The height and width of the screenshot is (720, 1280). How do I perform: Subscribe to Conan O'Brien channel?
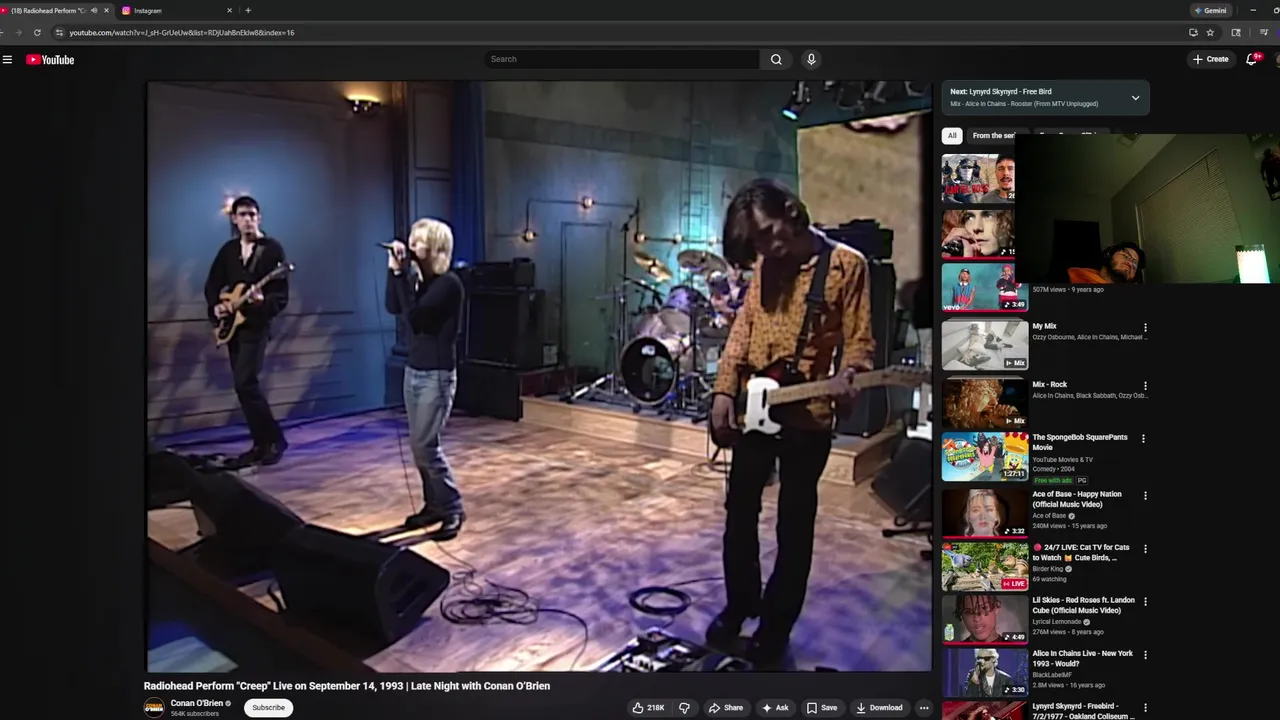pos(268,708)
